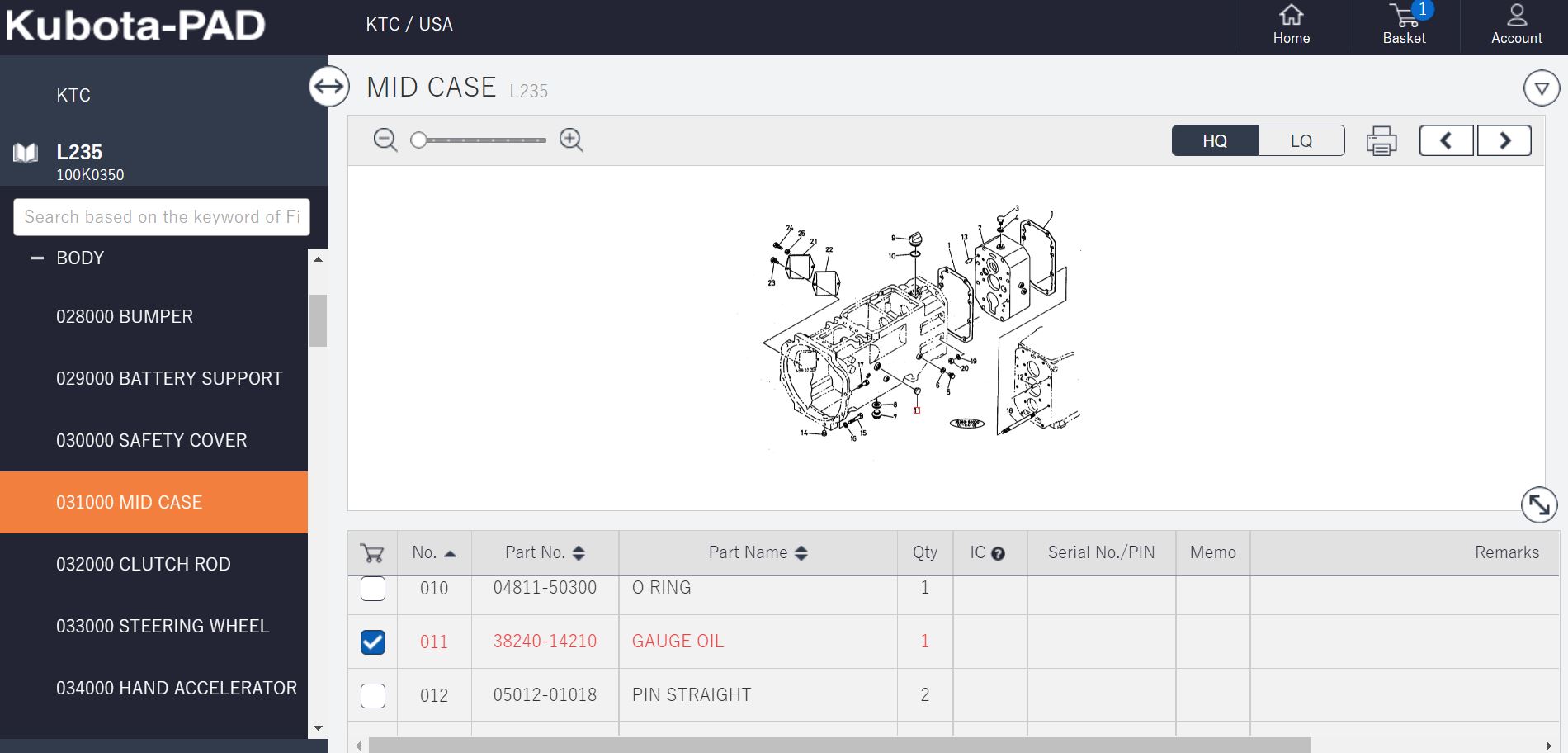Click the sidebar vertical scrollbar thumb
The width and height of the screenshot is (1568, 753).
pyautogui.click(x=319, y=320)
